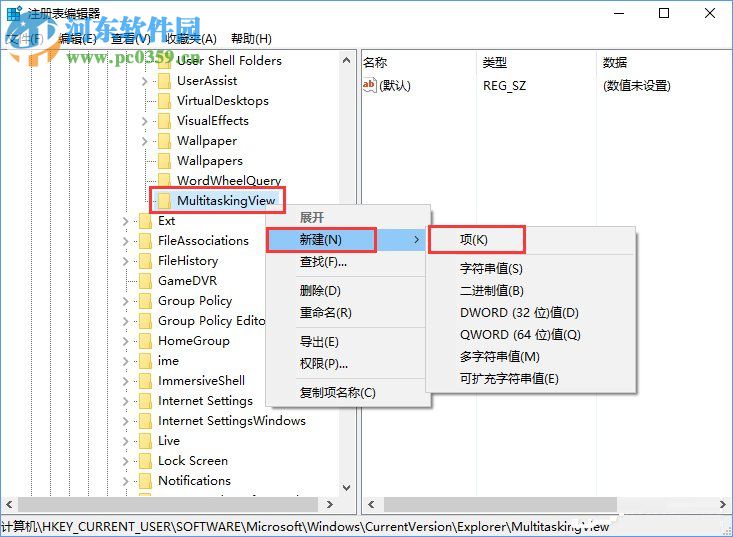Click the Internet Settings folder icon
The height and width of the screenshot is (537, 733).
pyautogui.click(x=145, y=401)
